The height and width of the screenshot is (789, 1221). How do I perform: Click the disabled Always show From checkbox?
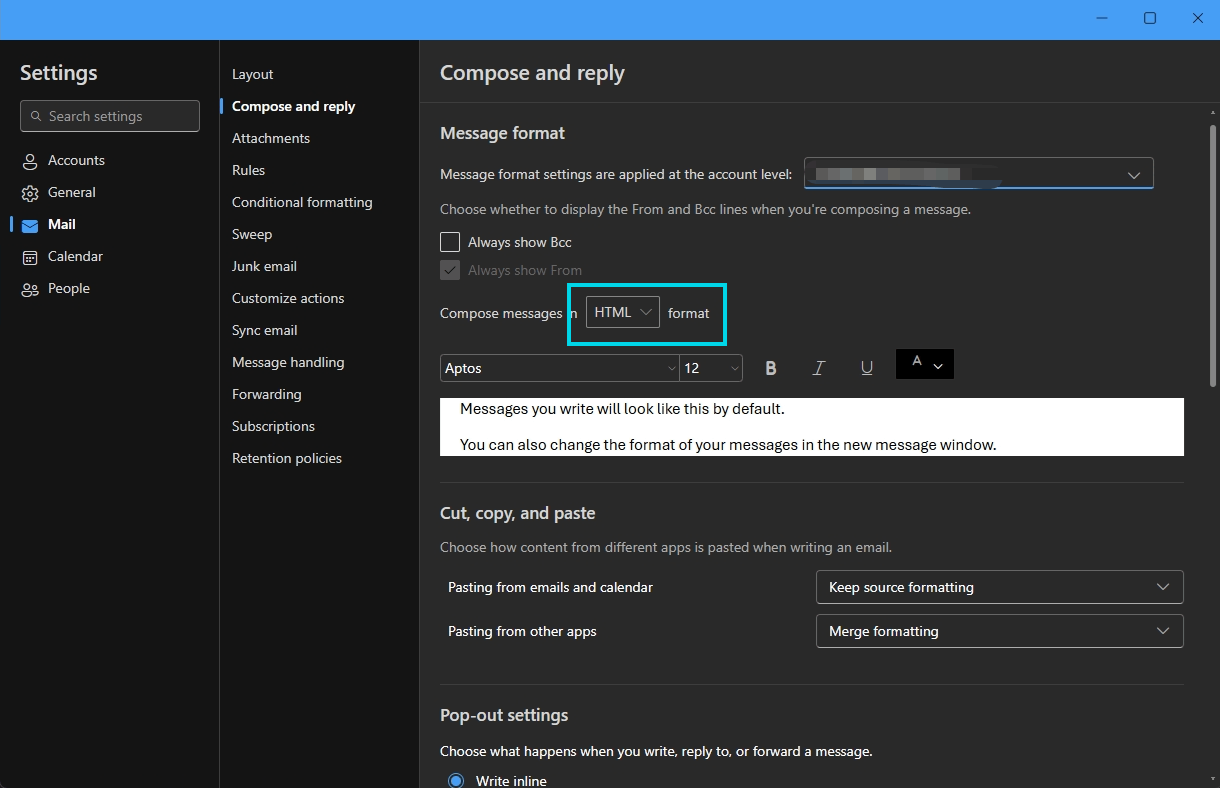[450, 270]
